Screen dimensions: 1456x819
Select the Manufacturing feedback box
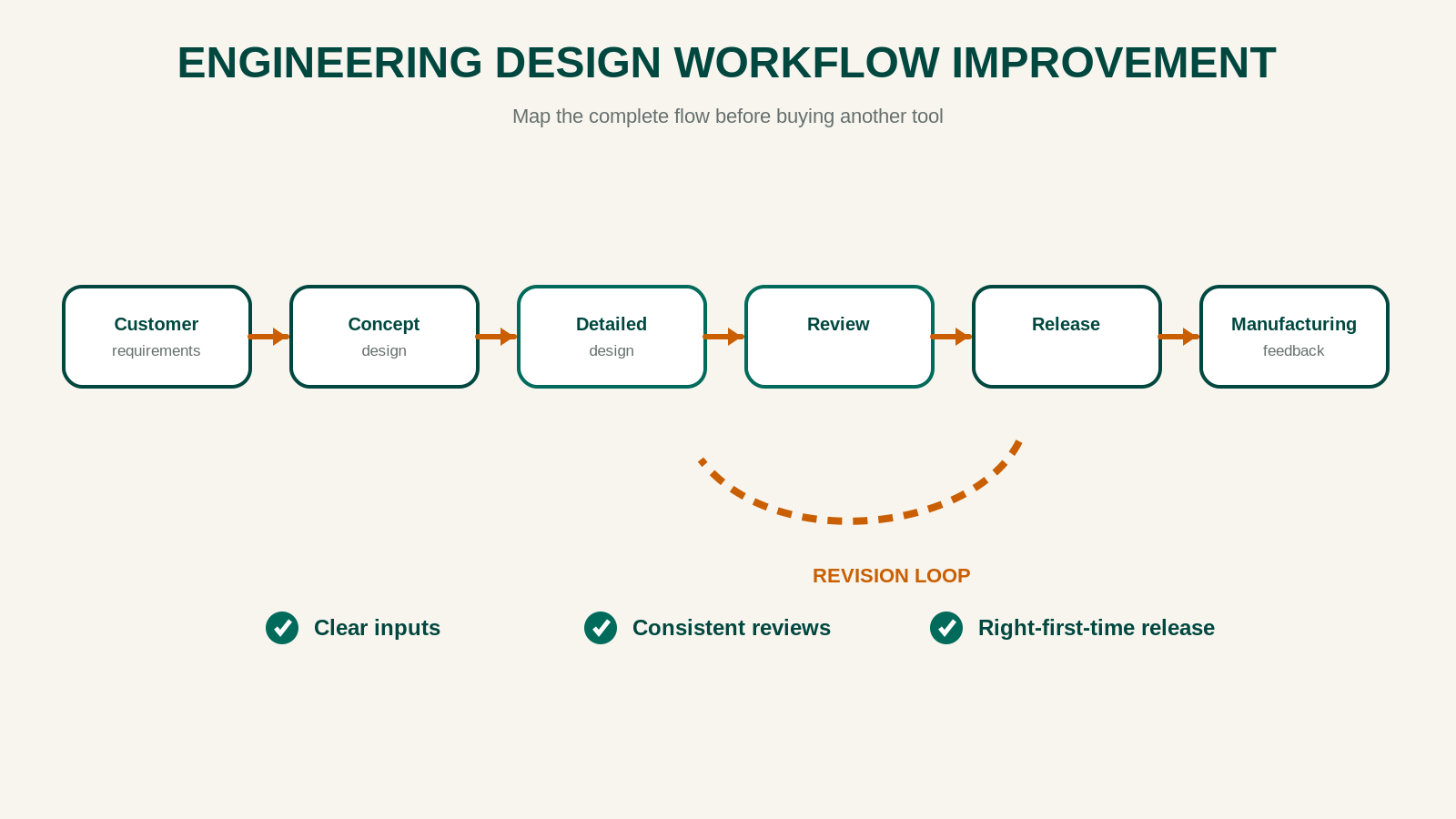pyautogui.click(x=1294, y=337)
